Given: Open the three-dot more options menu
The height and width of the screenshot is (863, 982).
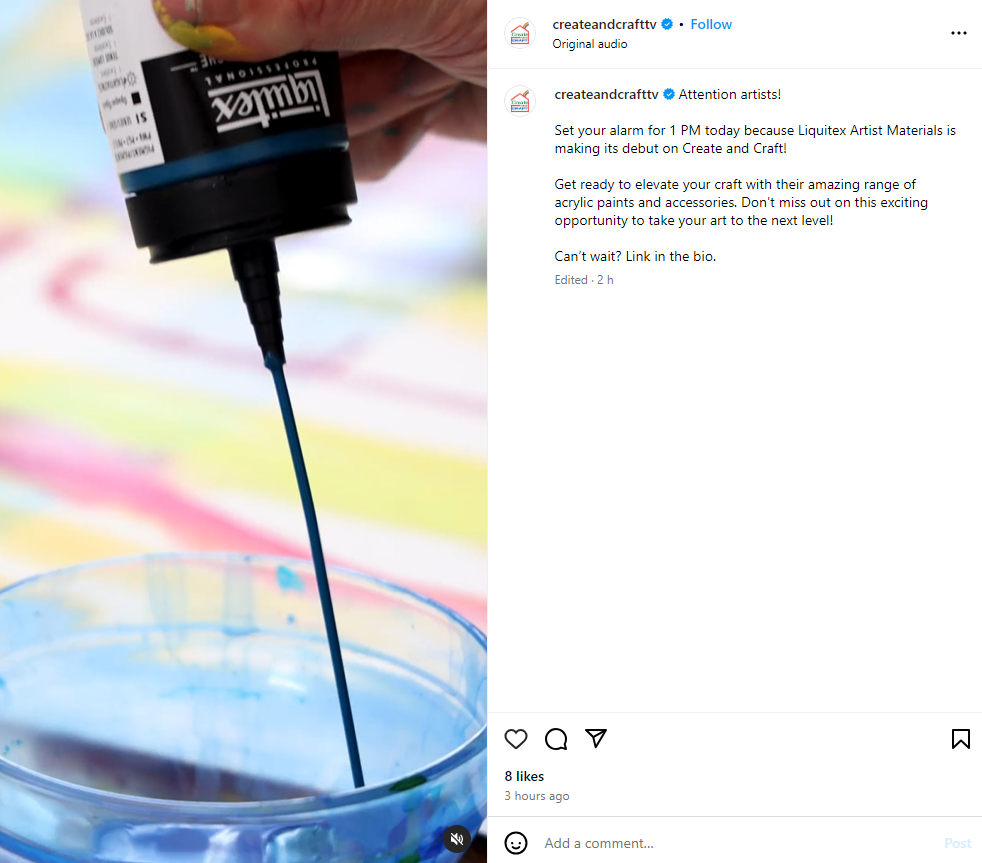Looking at the screenshot, I should [x=958, y=33].
